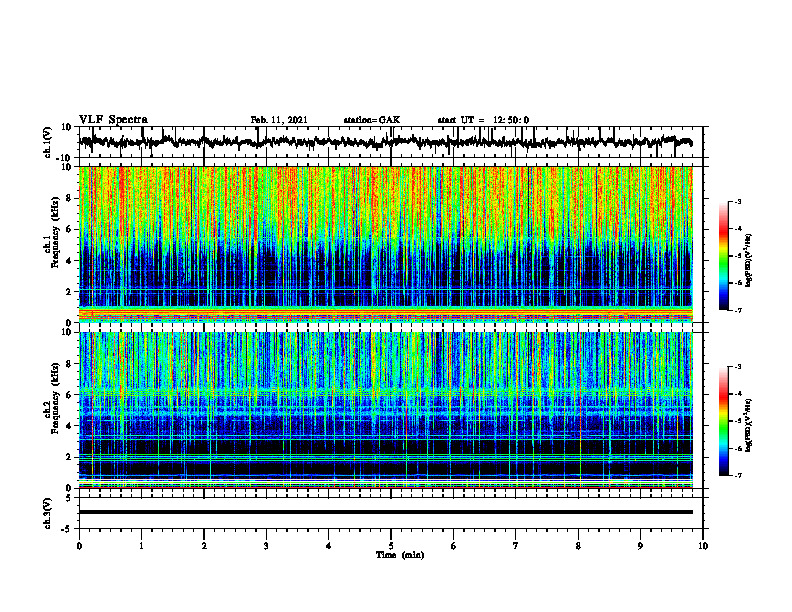The width and height of the screenshot is (792, 612).
Task: Click the "VLF Spectra" title text
Action: coord(113,120)
